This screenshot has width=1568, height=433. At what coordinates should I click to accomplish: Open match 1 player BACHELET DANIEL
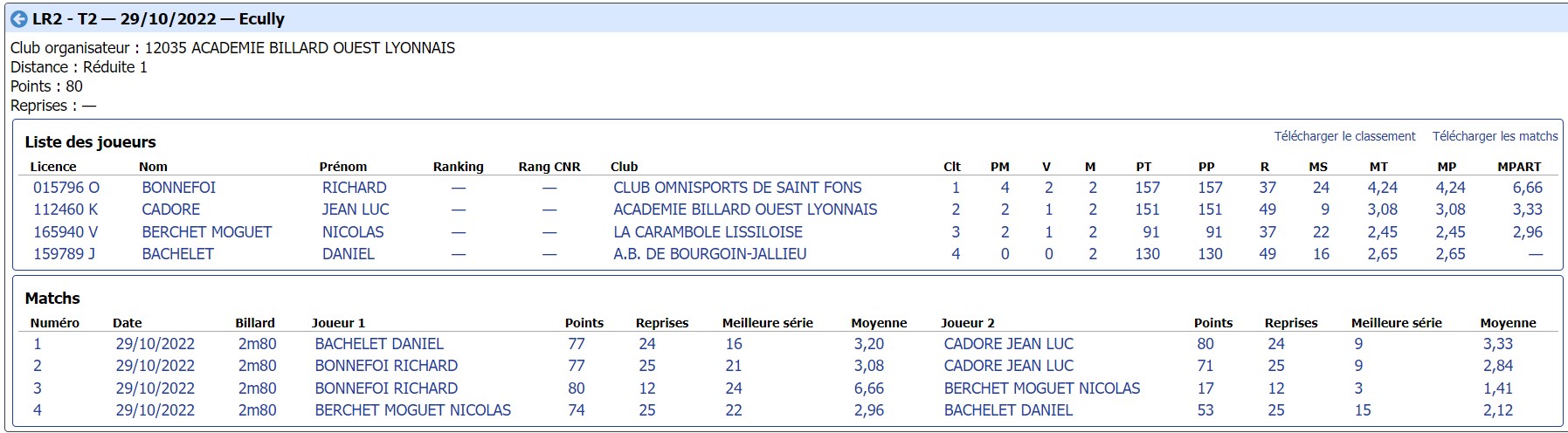point(379,344)
